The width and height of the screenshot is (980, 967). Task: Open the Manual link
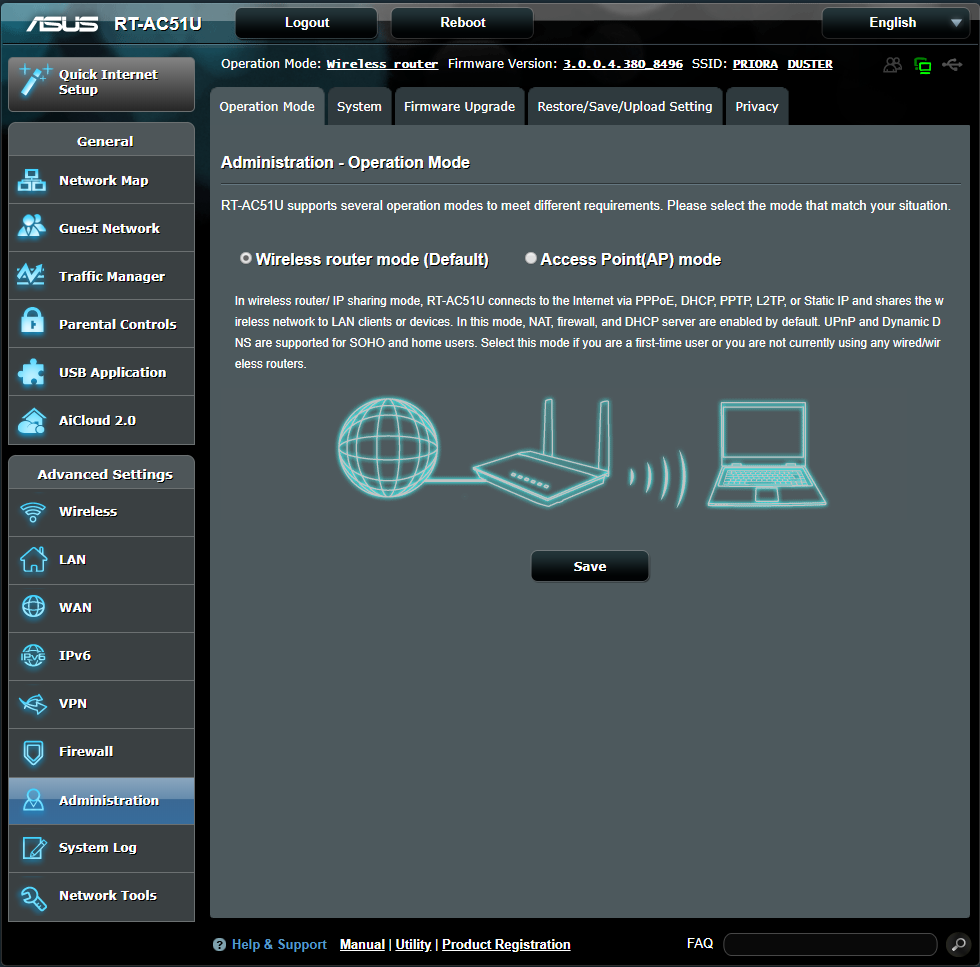click(x=362, y=944)
